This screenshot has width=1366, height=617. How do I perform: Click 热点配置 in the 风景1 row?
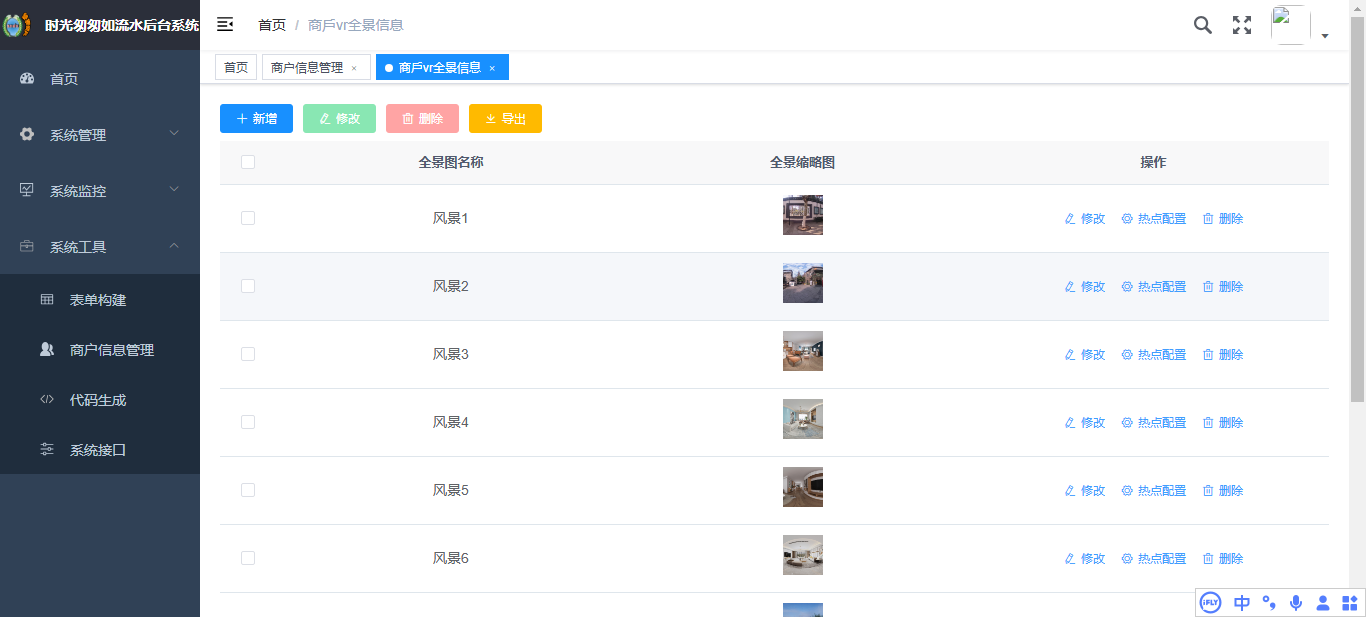(1154, 218)
